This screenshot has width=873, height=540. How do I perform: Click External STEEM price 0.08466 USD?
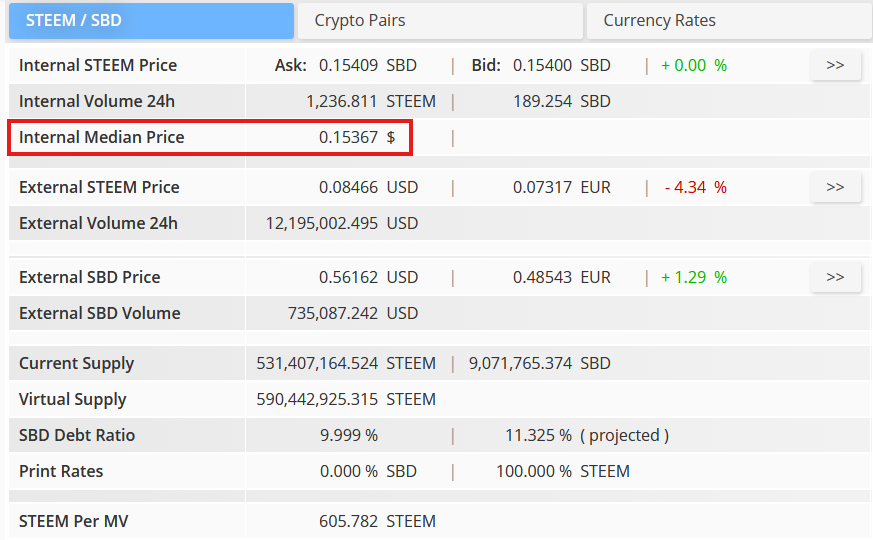pos(367,188)
